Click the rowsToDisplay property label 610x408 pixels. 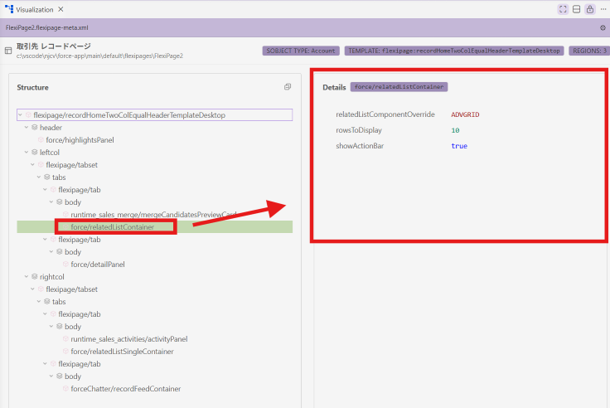pyautogui.click(x=359, y=130)
